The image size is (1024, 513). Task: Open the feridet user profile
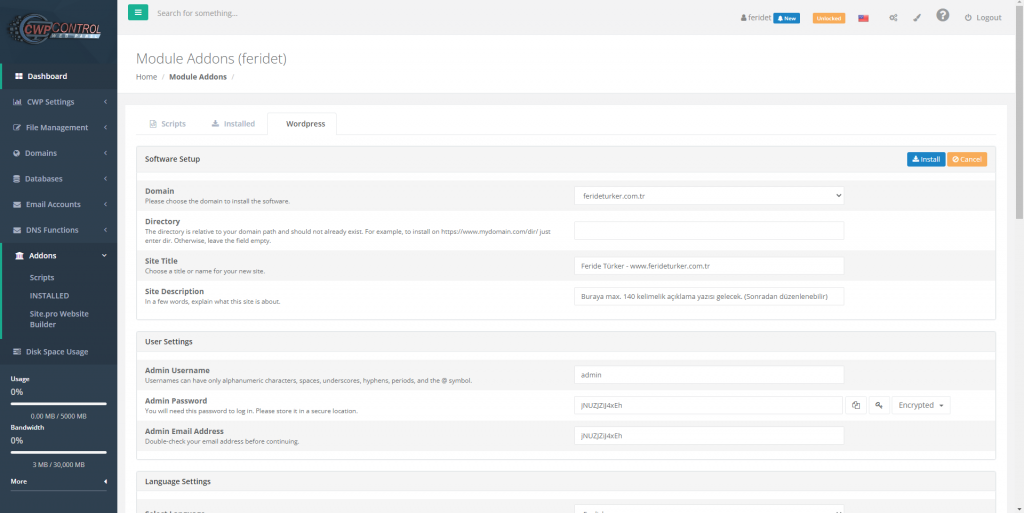pyautogui.click(x=756, y=18)
